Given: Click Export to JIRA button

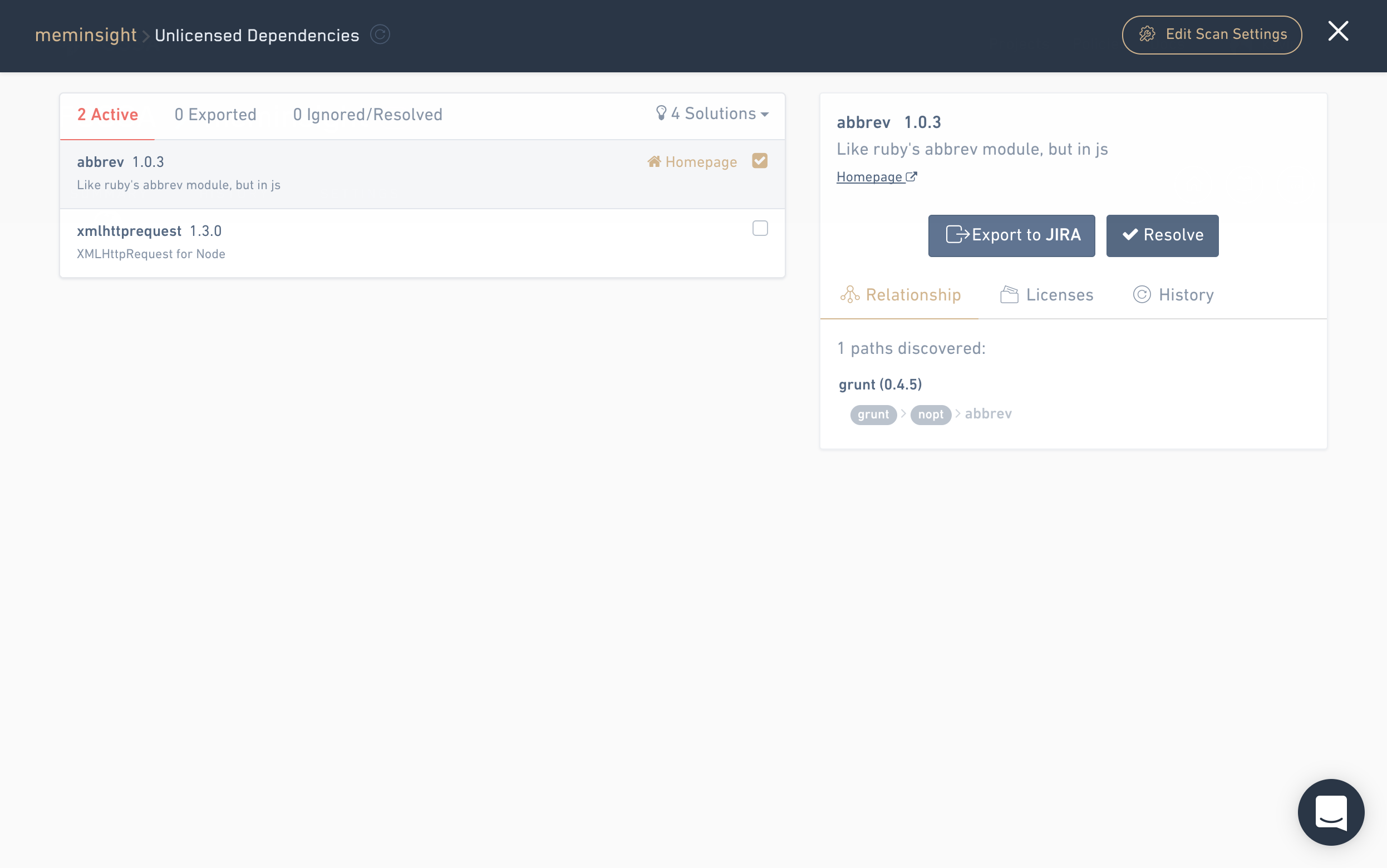Looking at the screenshot, I should [1011, 235].
